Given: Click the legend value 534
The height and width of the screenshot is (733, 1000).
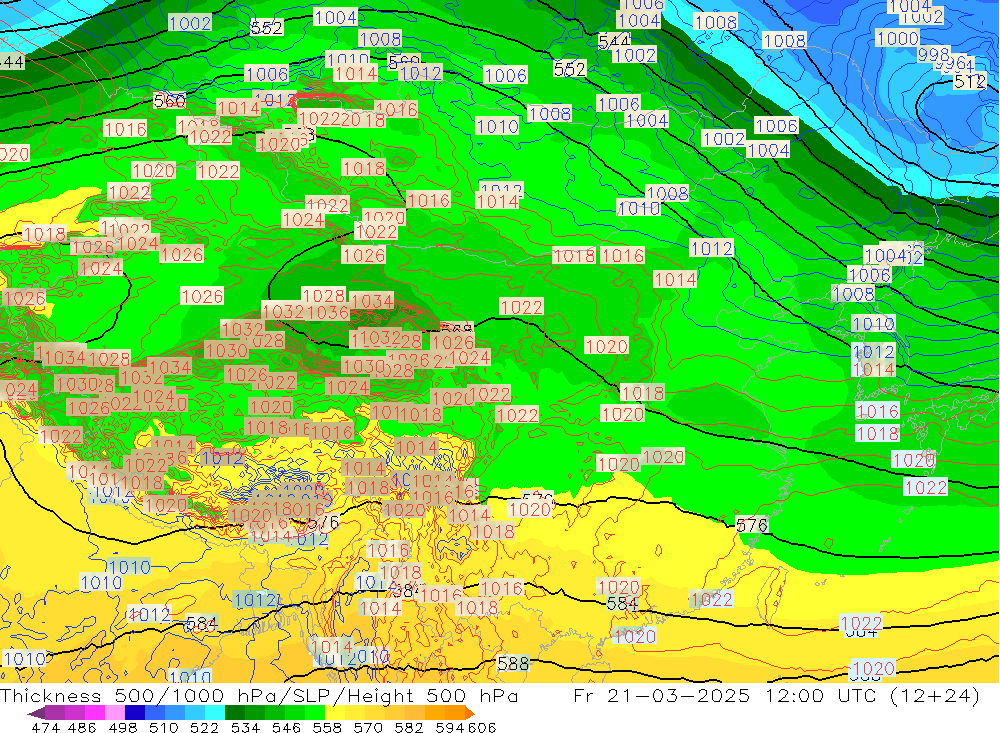Looking at the screenshot, I should tap(246, 727).
